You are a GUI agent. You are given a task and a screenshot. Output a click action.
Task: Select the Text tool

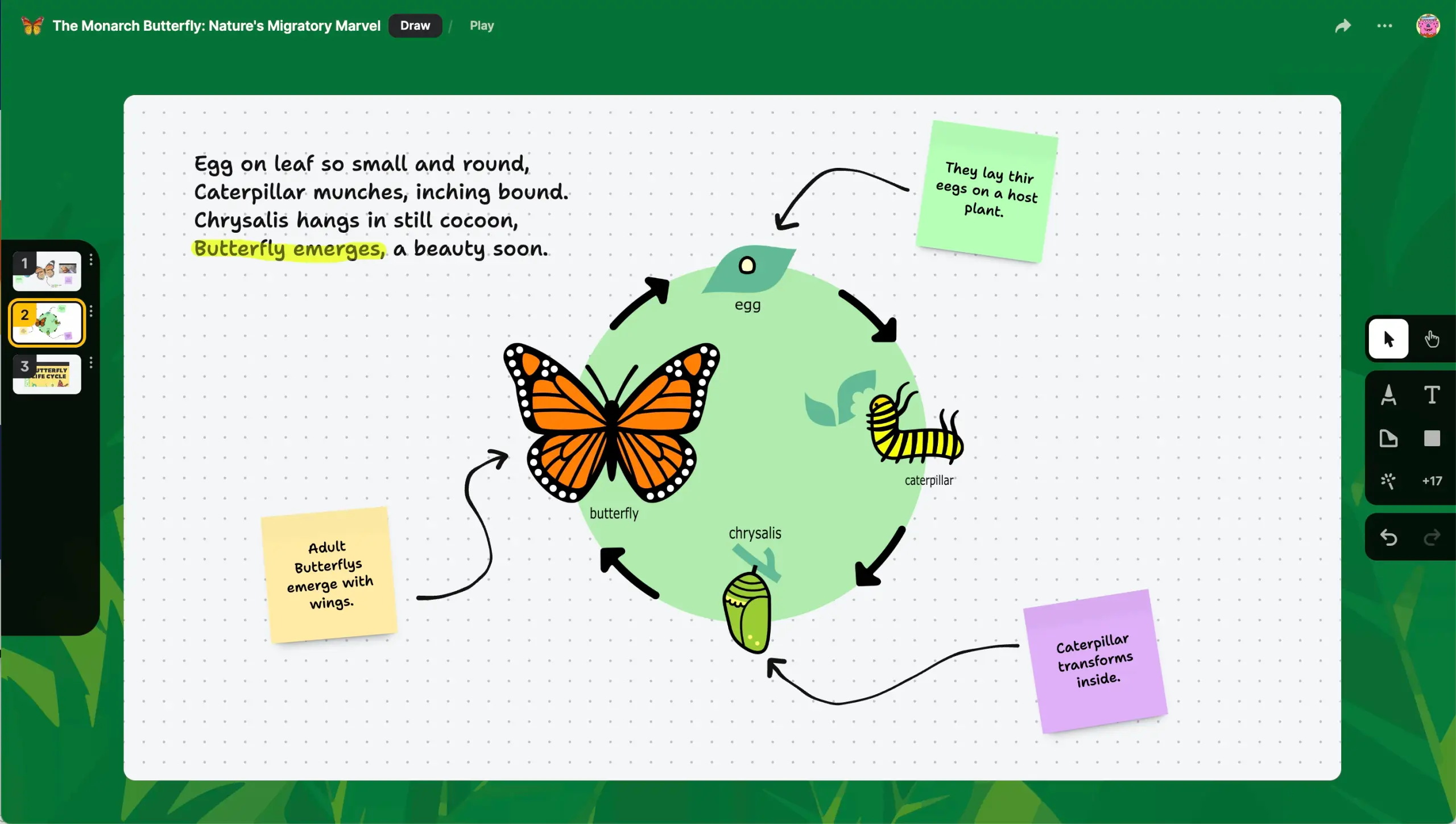(1432, 394)
